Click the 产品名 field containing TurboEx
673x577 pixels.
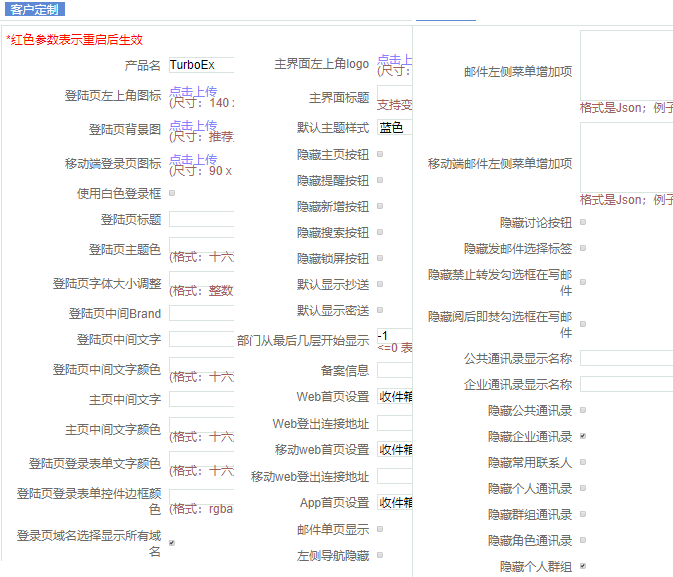click(201, 65)
